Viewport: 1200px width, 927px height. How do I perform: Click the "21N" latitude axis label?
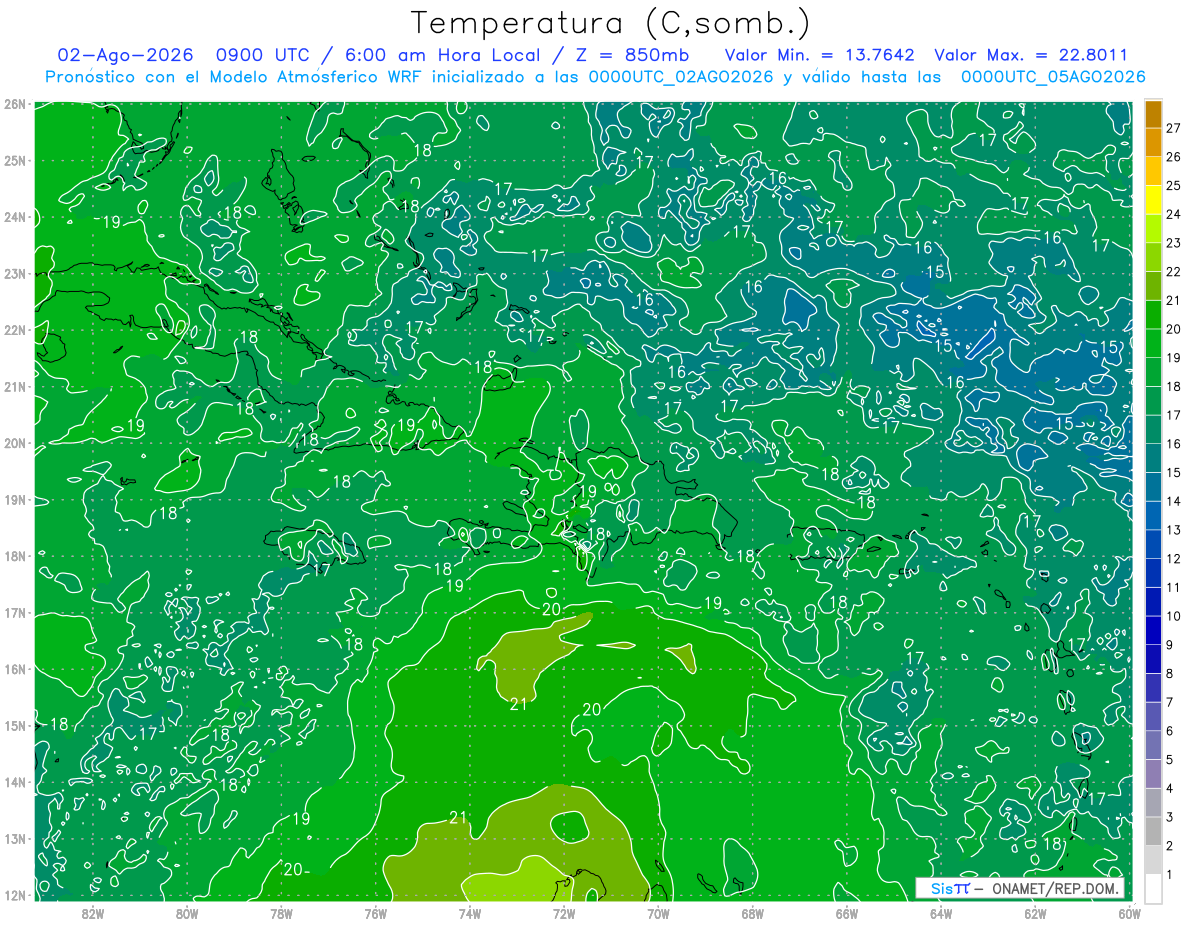coord(14,387)
